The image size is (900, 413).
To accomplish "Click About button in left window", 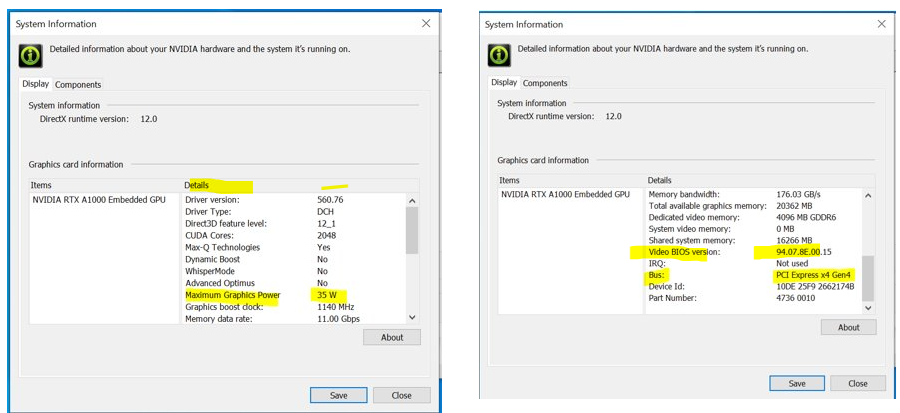I will click(392, 337).
